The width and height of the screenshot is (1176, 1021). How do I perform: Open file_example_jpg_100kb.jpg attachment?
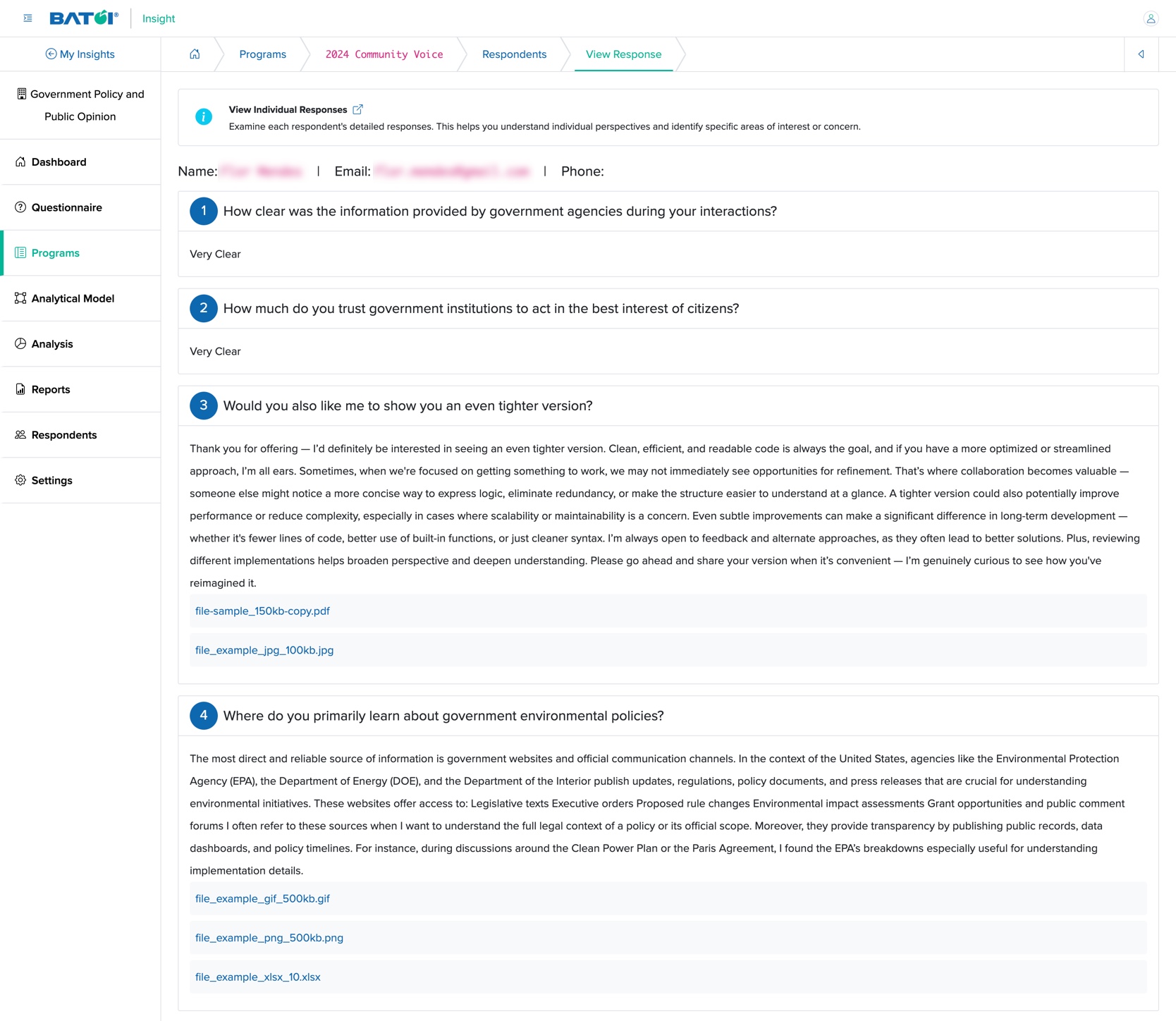[264, 650]
